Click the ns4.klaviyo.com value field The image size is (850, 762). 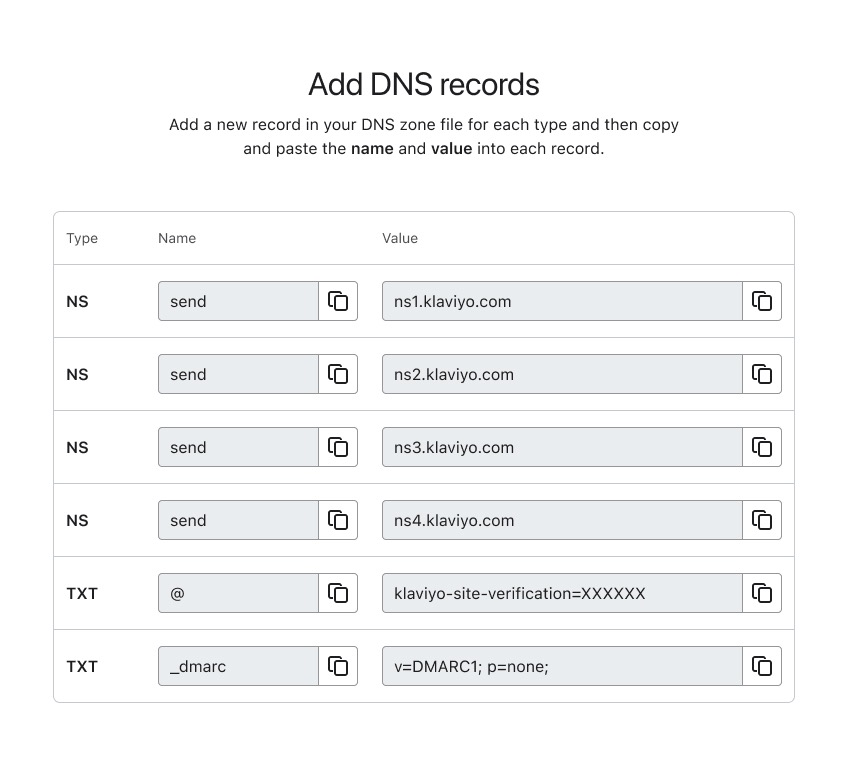point(561,520)
